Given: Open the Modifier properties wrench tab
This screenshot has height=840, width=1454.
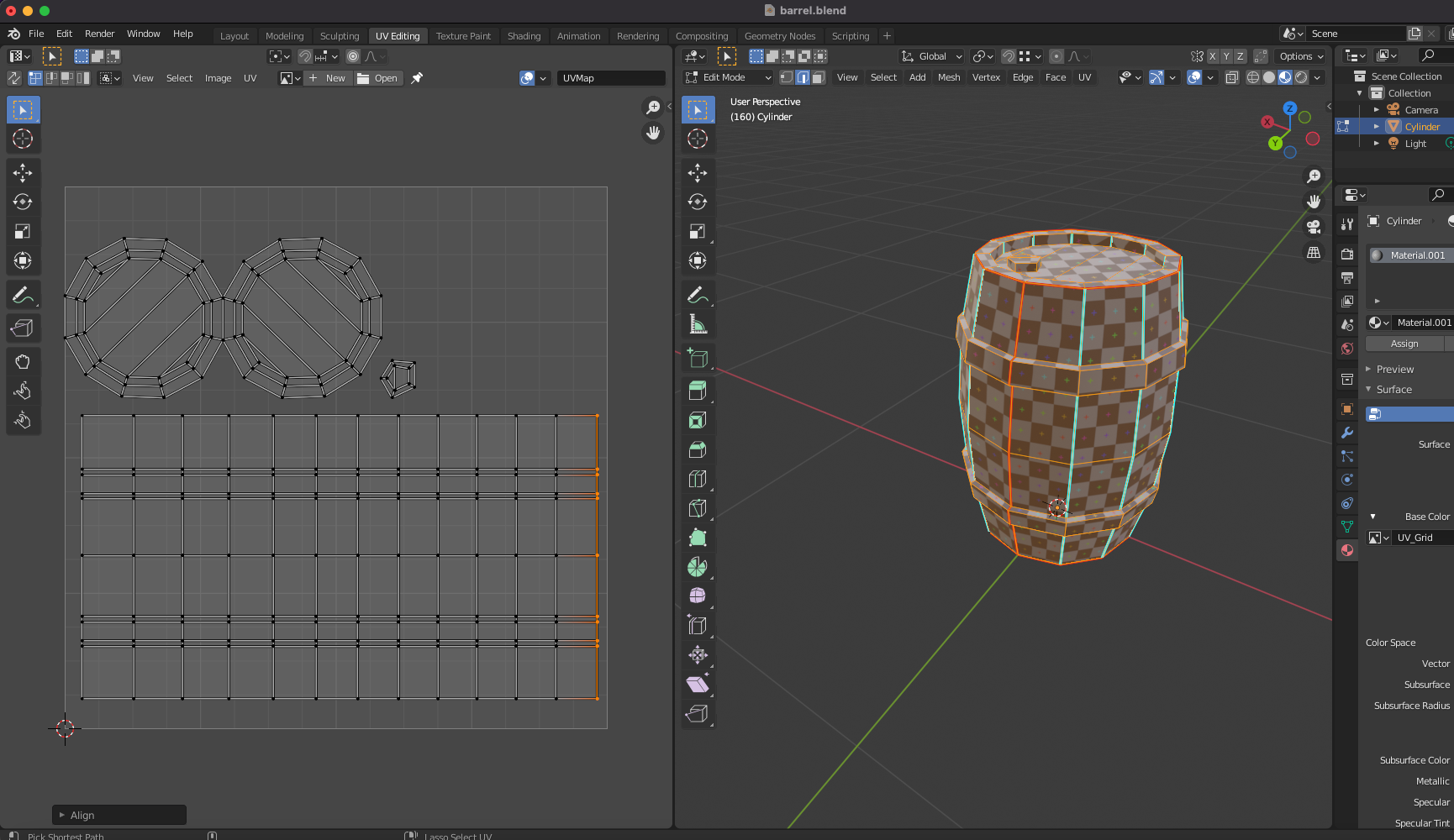Looking at the screenshot, I should 1347,433.
